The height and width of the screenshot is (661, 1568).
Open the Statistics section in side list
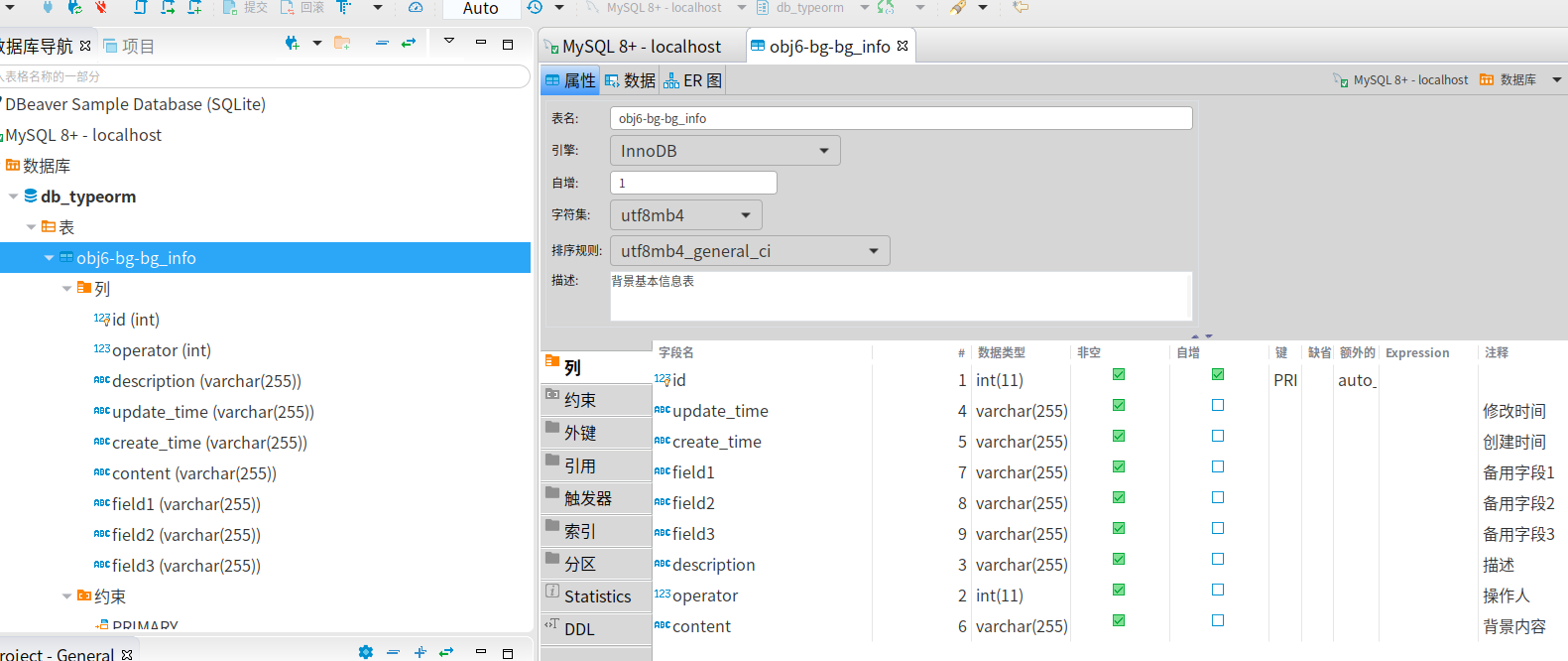coord(597,596)
